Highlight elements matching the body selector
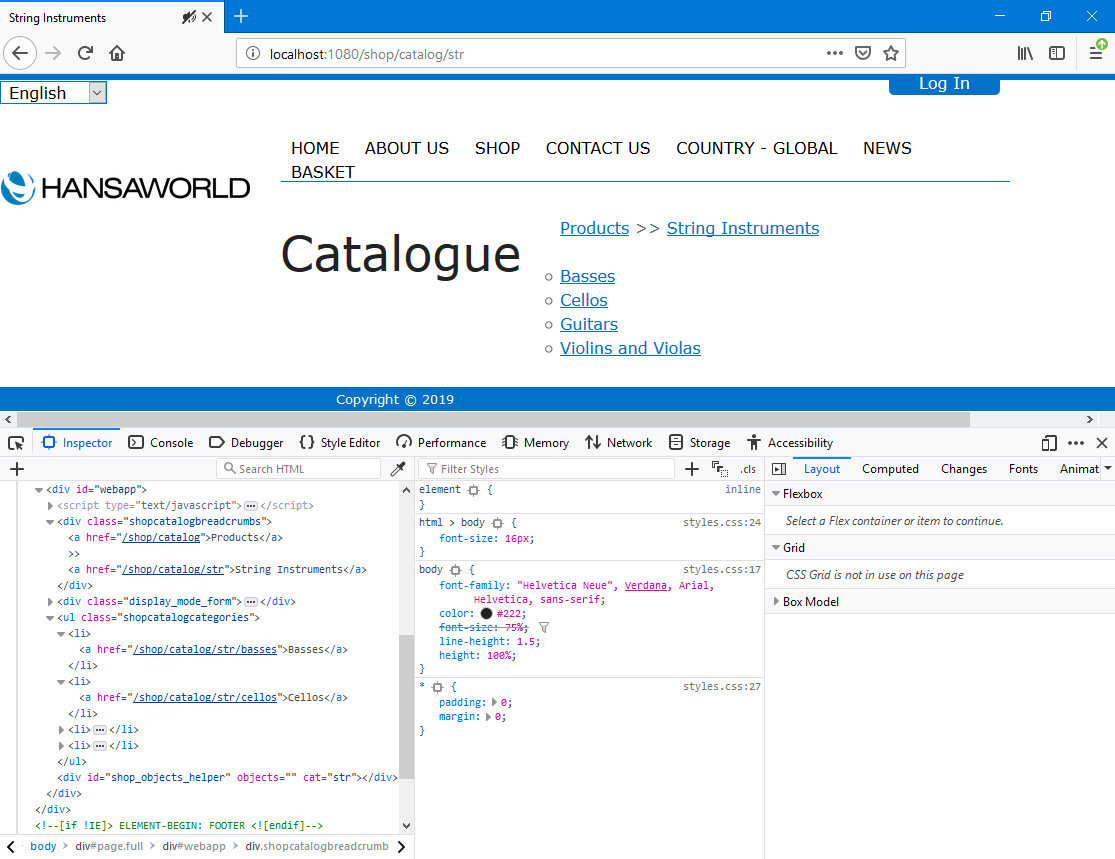 pyautogui.click(x=456, y=570)
